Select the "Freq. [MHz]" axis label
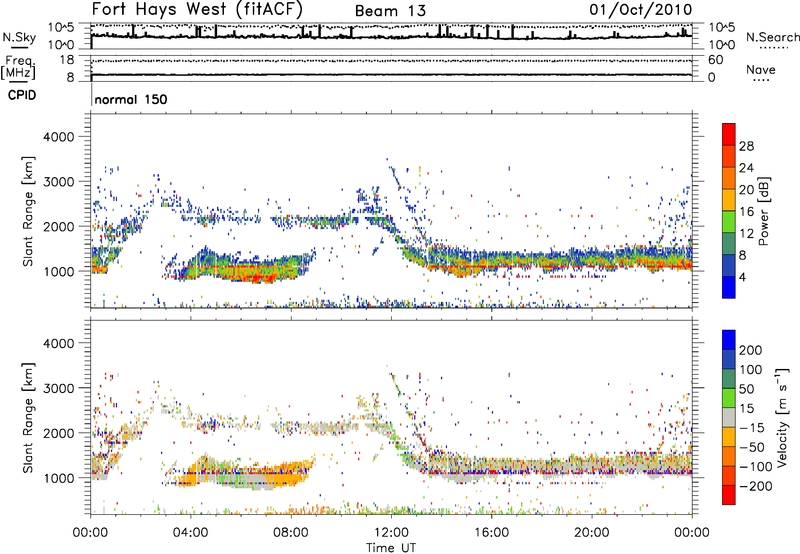Viewport: 800px width, 554px height. pos(18,68)
